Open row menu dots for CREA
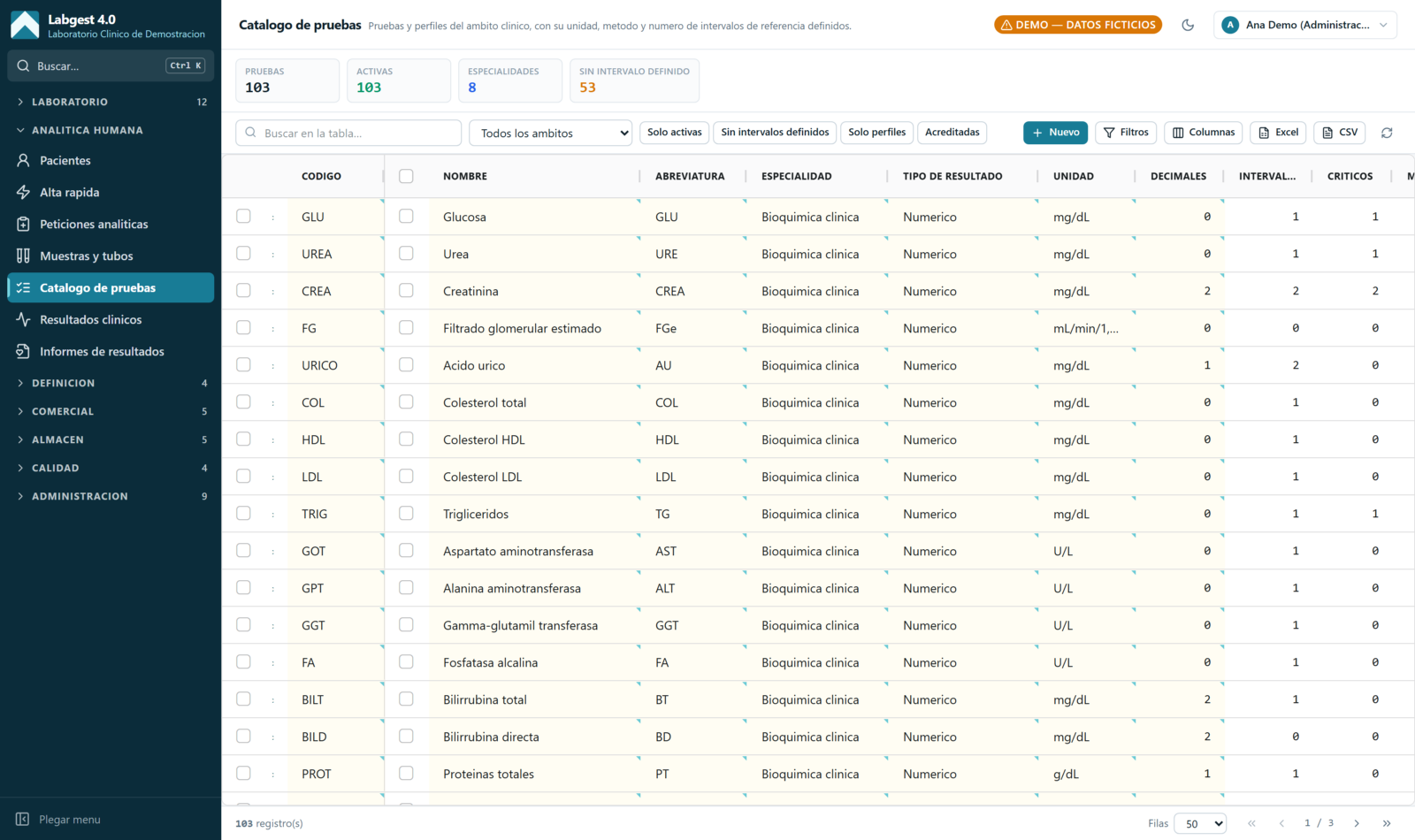Viewport: 1415px width, 840px height. (272, 291)
